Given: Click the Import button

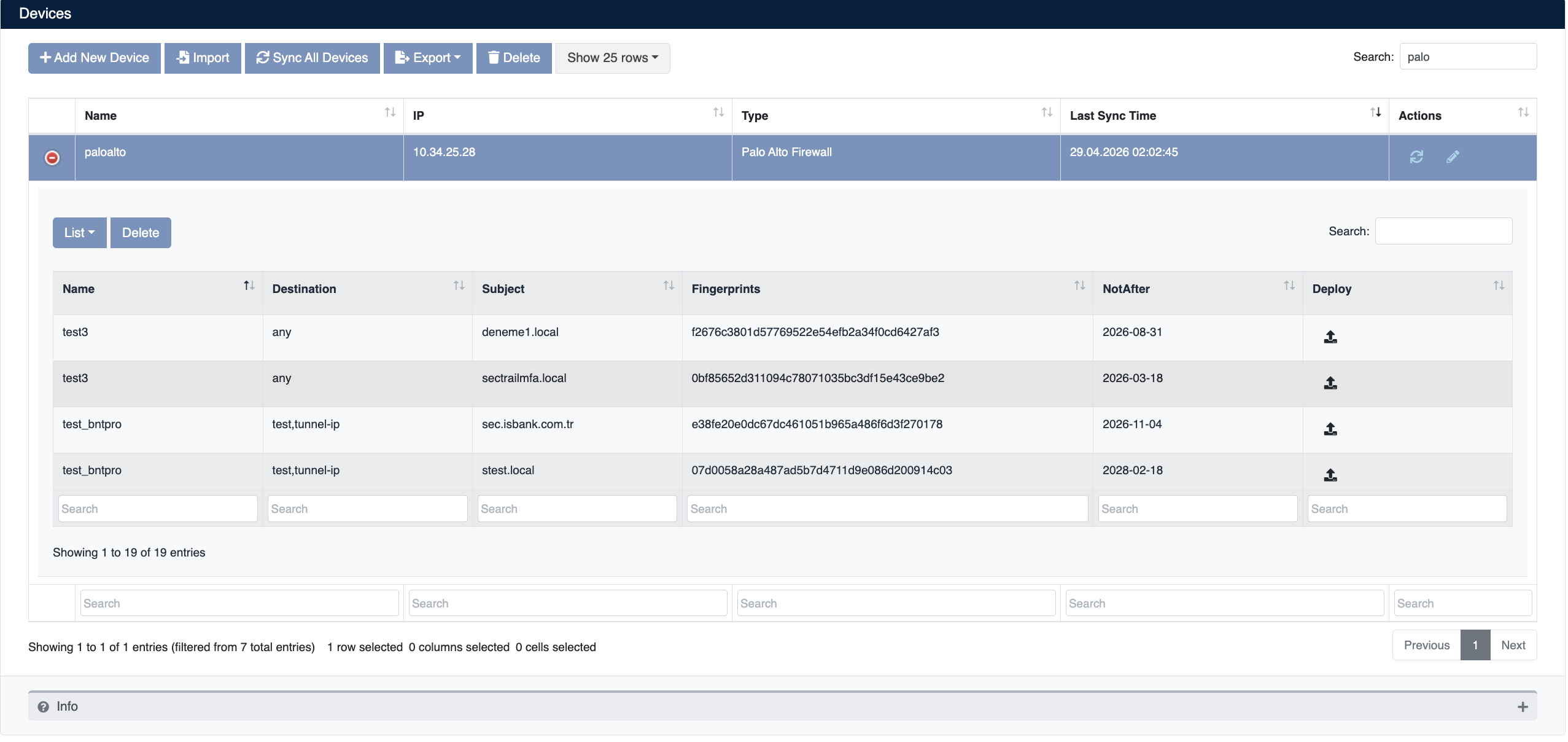Looking at the screenshot, I should pos(203,58).
